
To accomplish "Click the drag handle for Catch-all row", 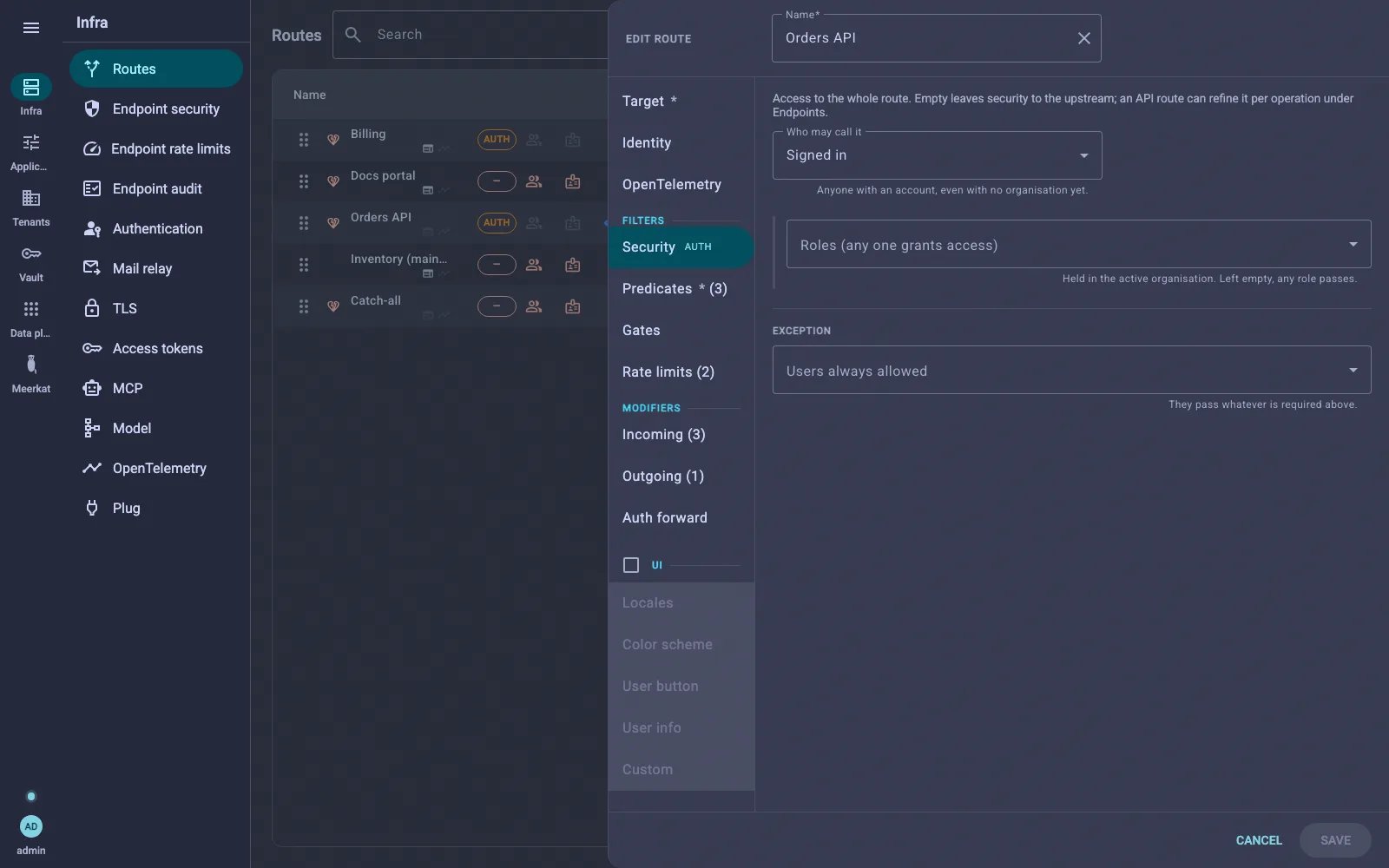I will point(304,306).
